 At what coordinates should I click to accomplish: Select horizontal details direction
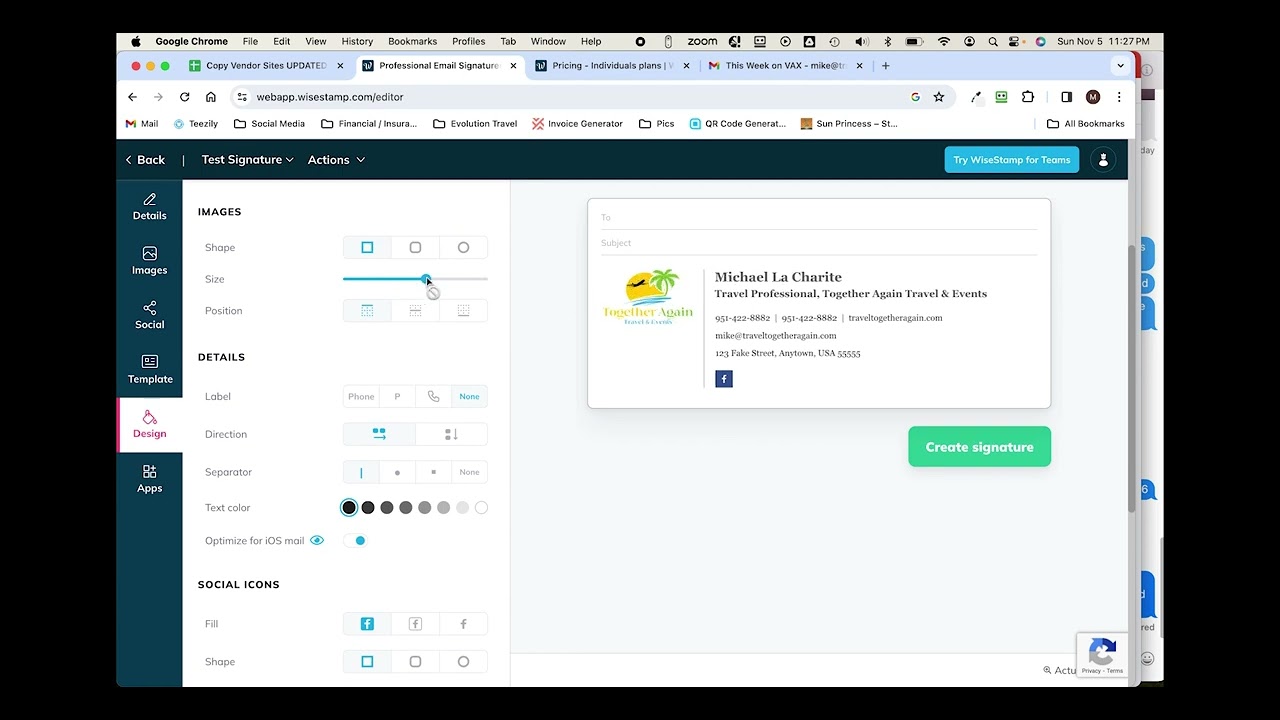(379, 434)
